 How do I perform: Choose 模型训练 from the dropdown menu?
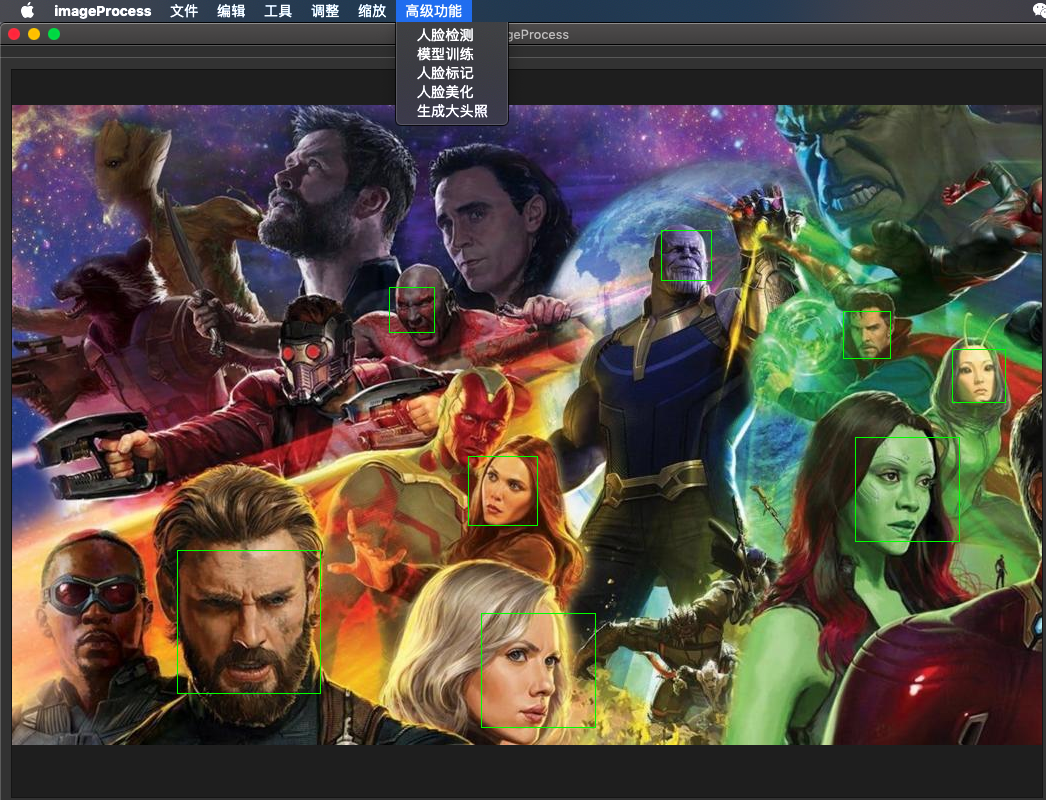click(x=445, y=54)
